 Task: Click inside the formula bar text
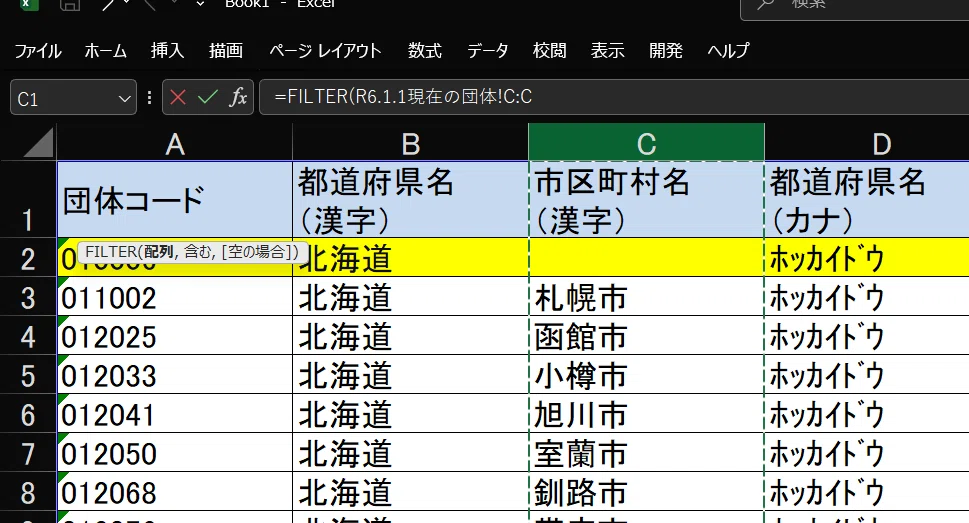click(403, 97)
